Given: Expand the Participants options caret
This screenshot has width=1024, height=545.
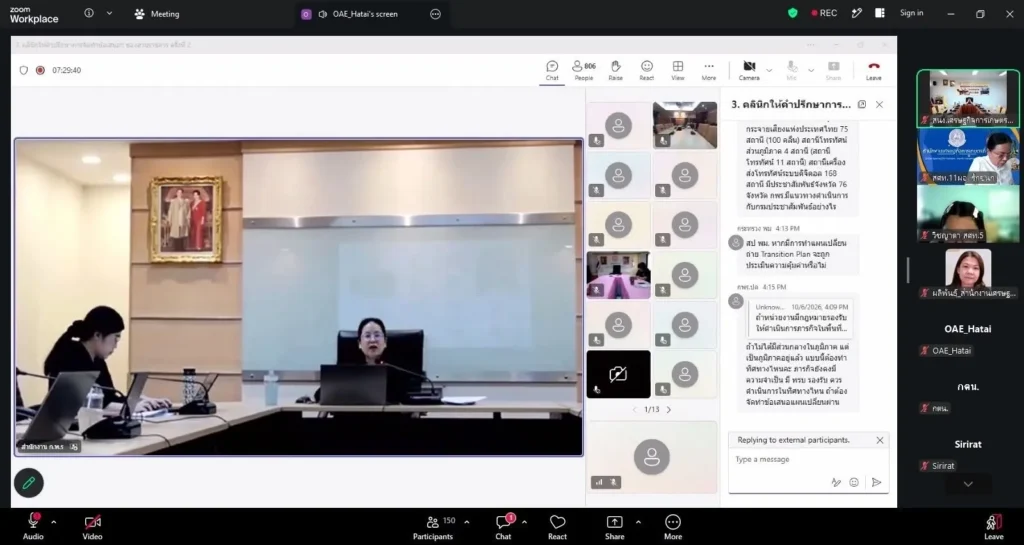Looking at the screenshot, I should point(466,522).
